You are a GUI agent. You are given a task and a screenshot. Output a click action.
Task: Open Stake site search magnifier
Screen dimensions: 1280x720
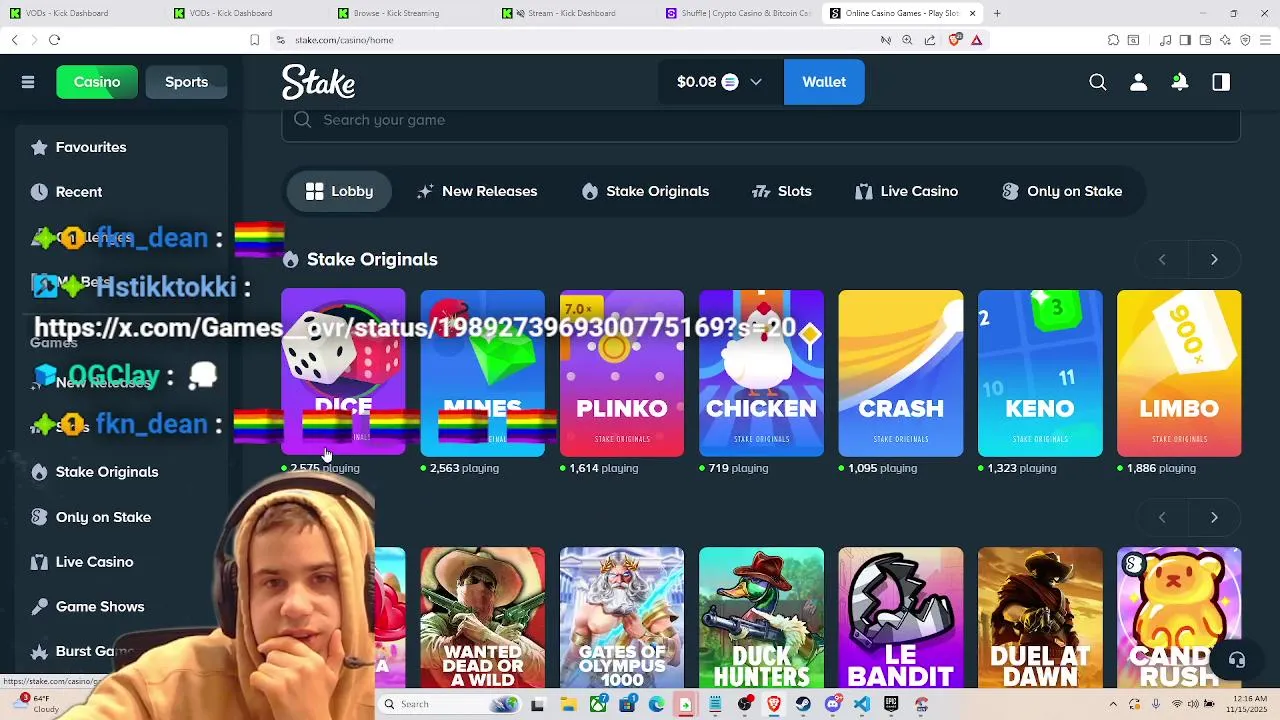(x=1098, y=82)
